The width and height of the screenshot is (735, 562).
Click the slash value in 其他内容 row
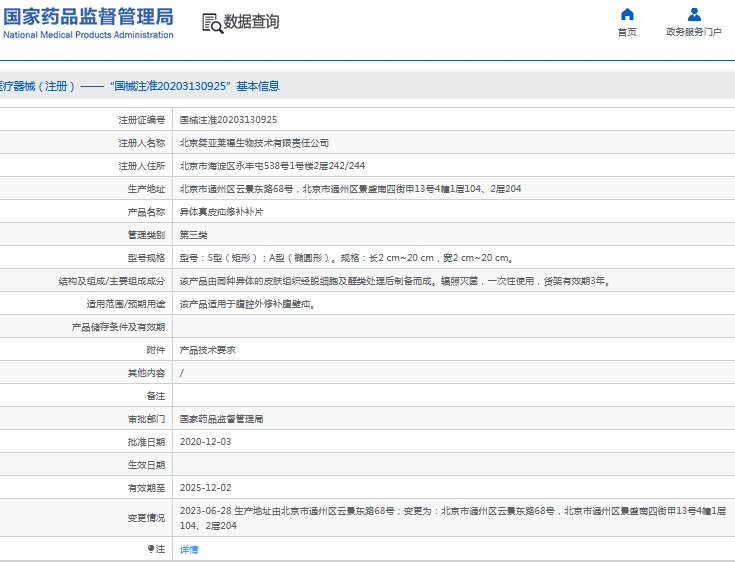coord(182,373)
